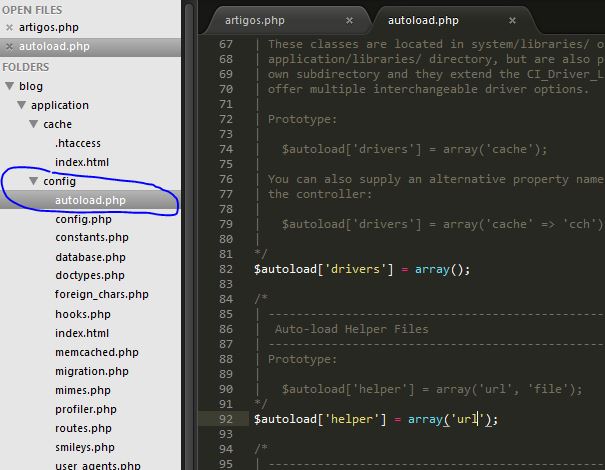Click the cache folder label
Viewport: 605px width, 470px height.
point(57,124)
